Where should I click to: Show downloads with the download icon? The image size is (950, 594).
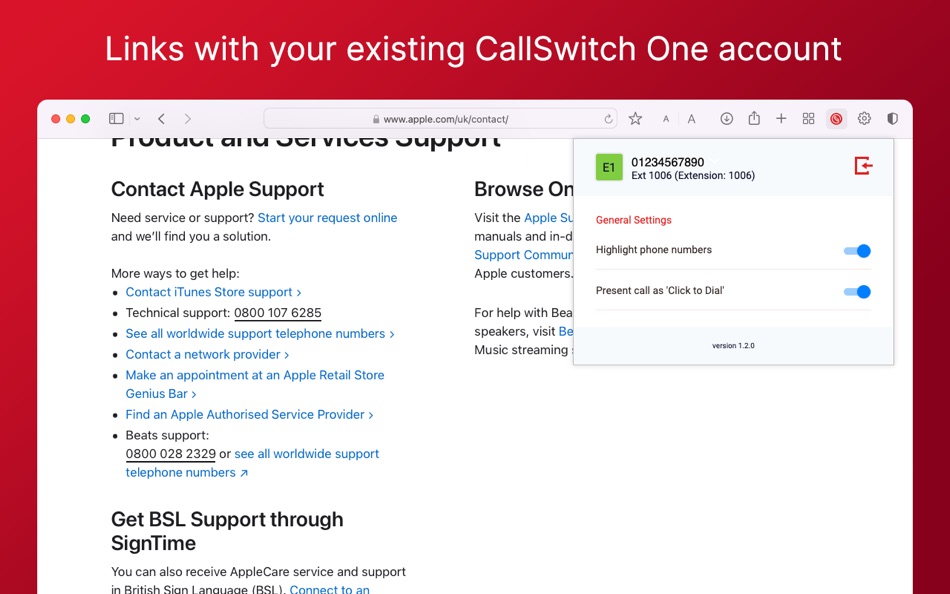(726, 119)
